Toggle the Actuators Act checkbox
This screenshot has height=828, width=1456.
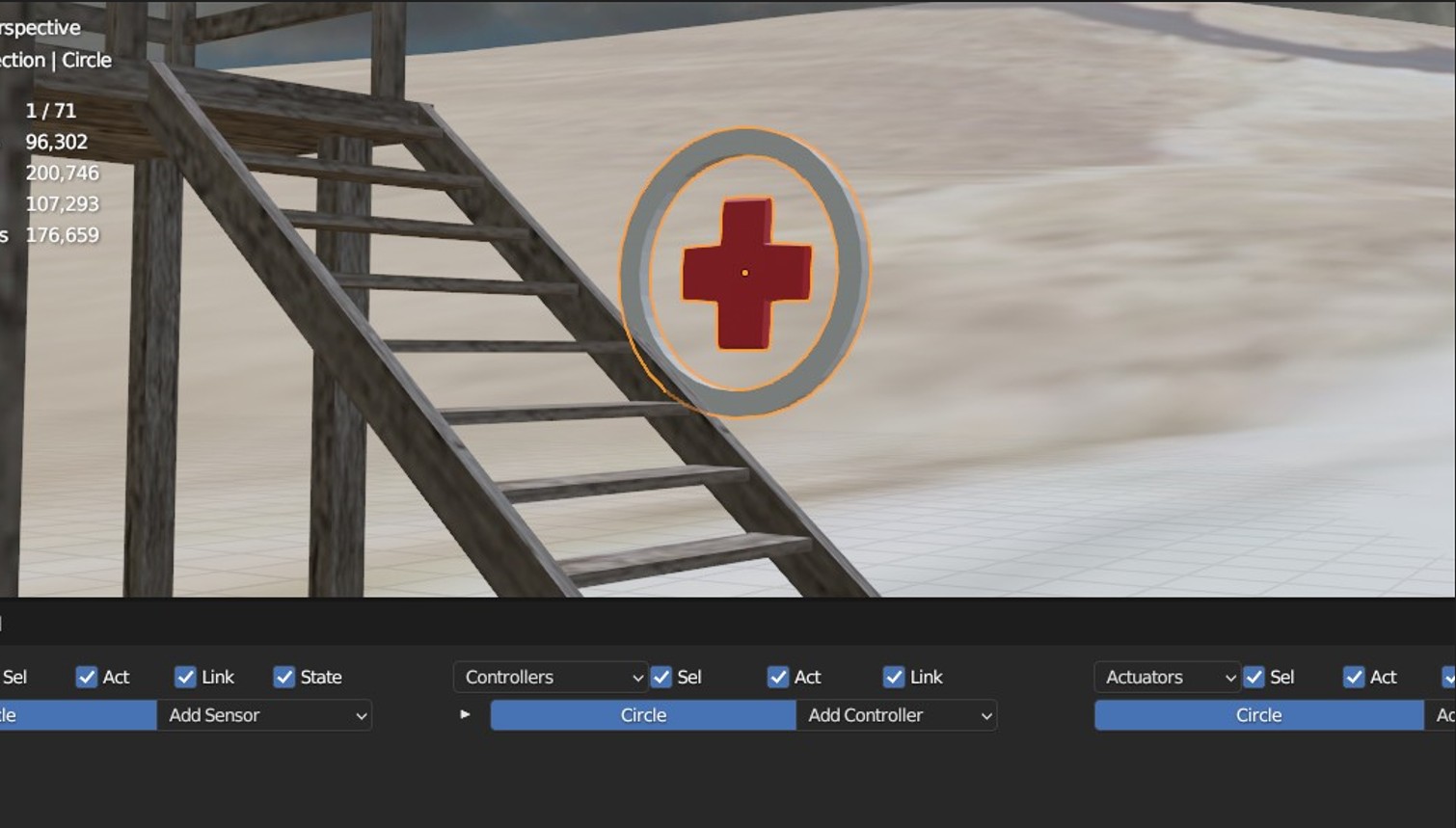(1354, 677)
